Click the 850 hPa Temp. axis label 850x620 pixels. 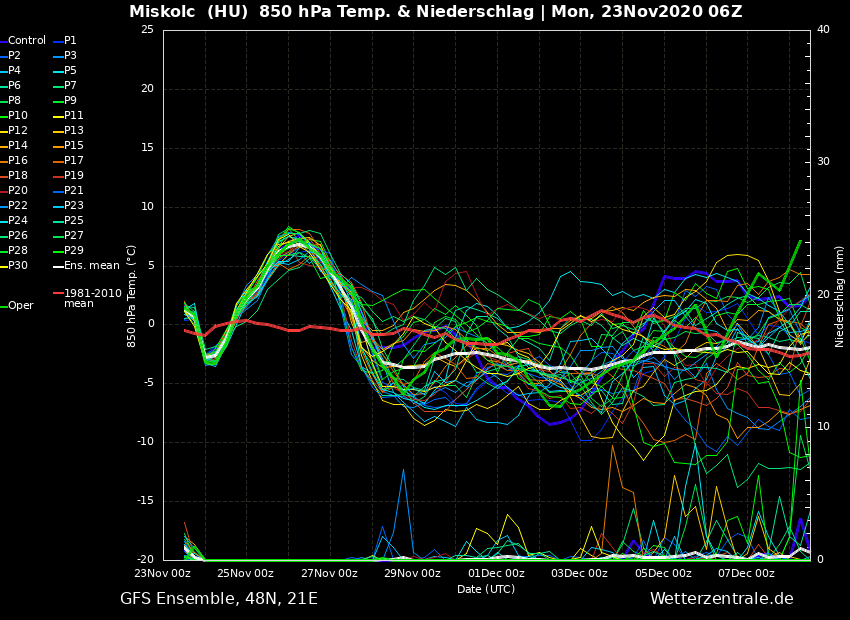132,296
